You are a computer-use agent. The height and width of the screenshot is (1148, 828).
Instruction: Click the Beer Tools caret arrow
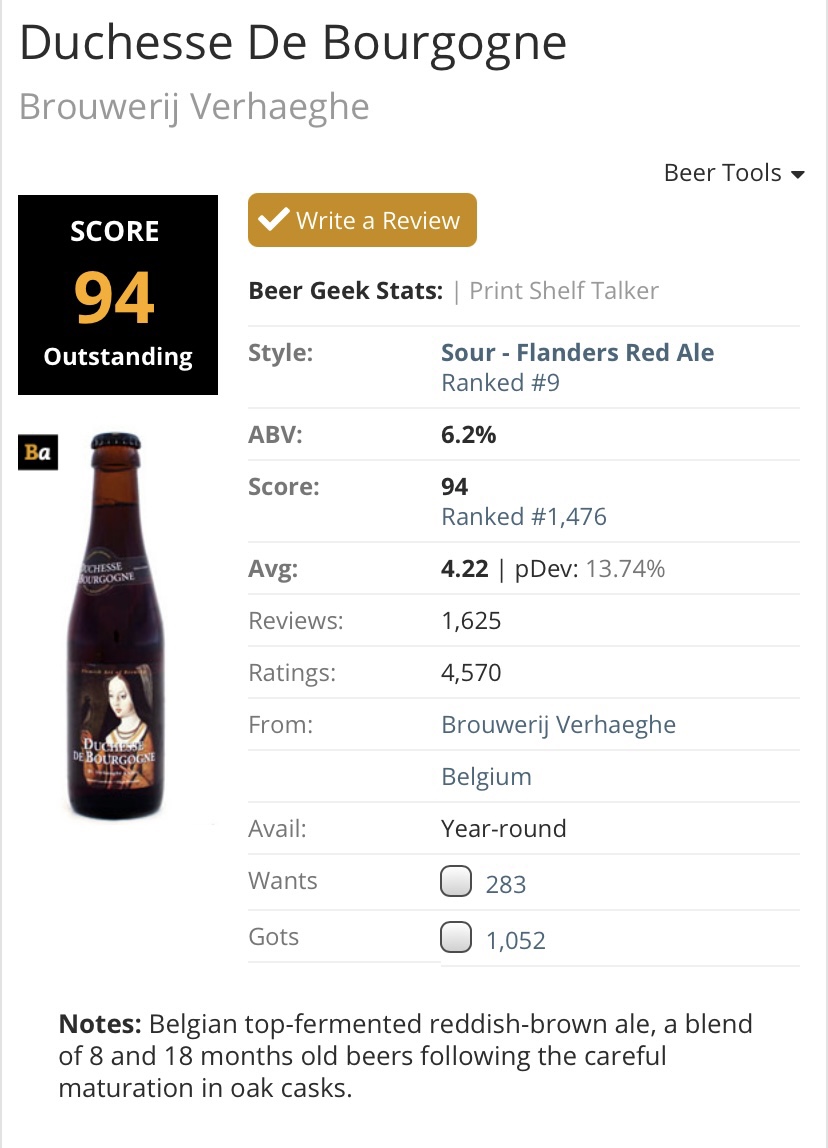pos(797,175)
